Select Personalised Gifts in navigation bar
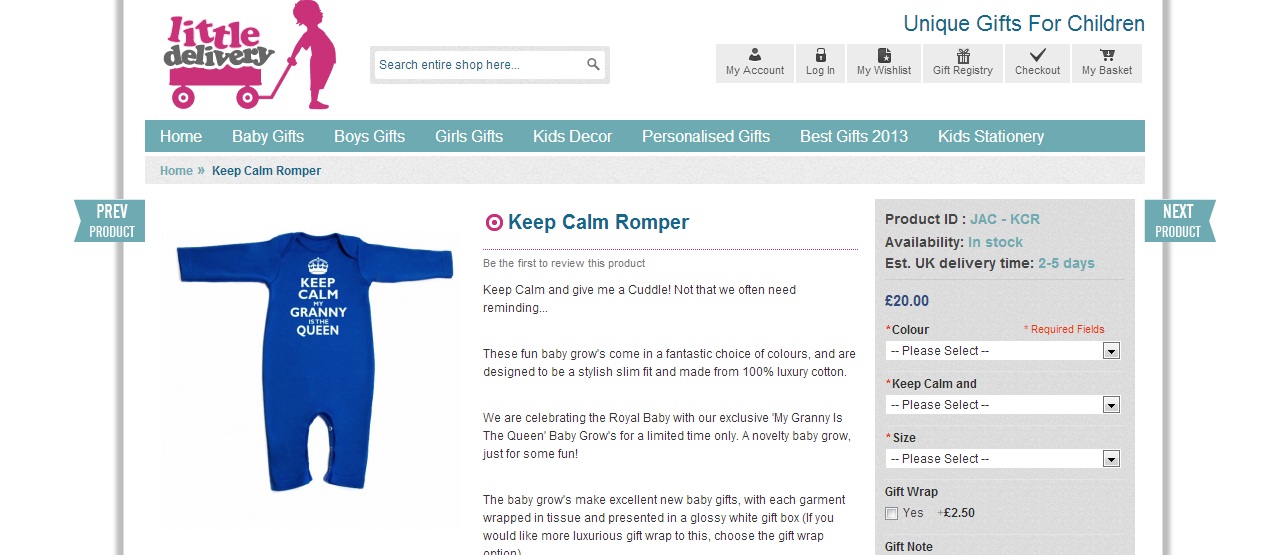This screenshot has height=555, width=1271. [706, 136]
